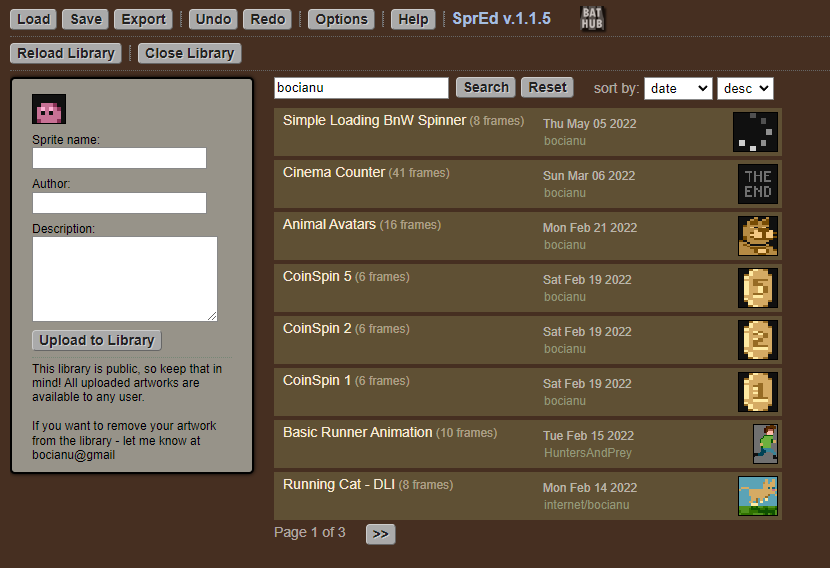Focus the Description text area
Screen dimensions: 830x568
click(x=124, y=279)
